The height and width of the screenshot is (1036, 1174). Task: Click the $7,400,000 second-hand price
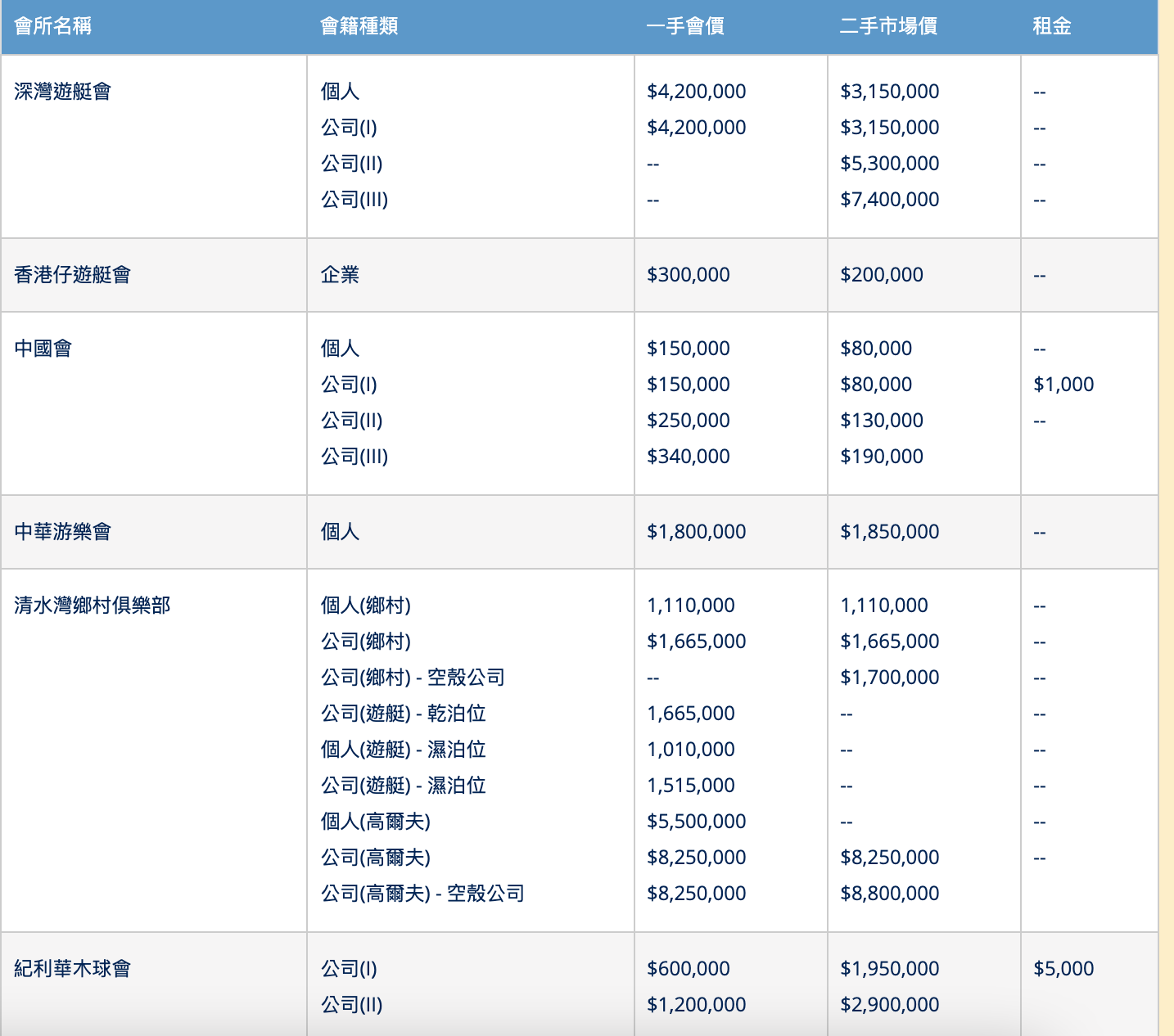pos(889,200)
